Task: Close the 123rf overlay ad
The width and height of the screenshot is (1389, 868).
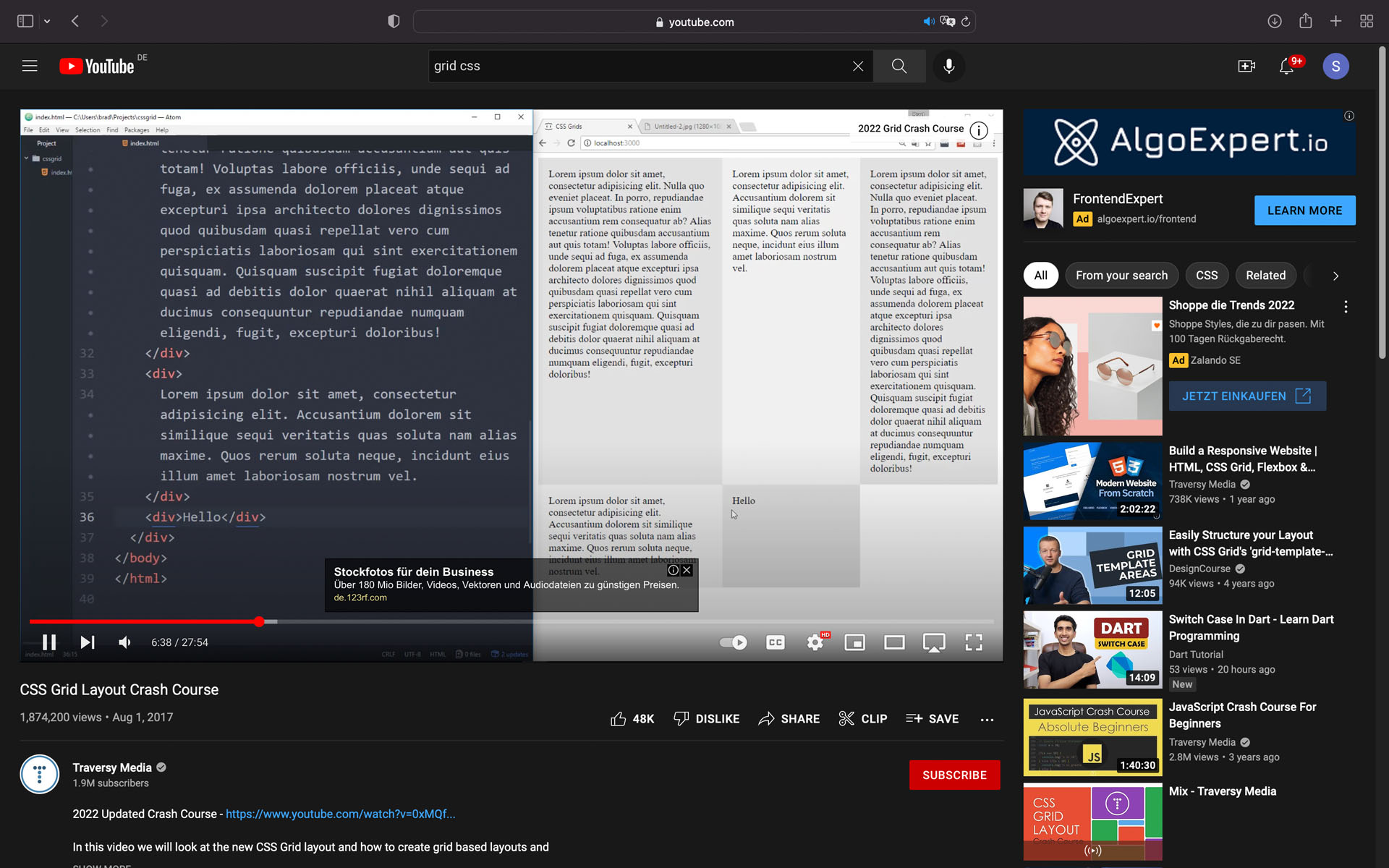Action: point(687,570)
